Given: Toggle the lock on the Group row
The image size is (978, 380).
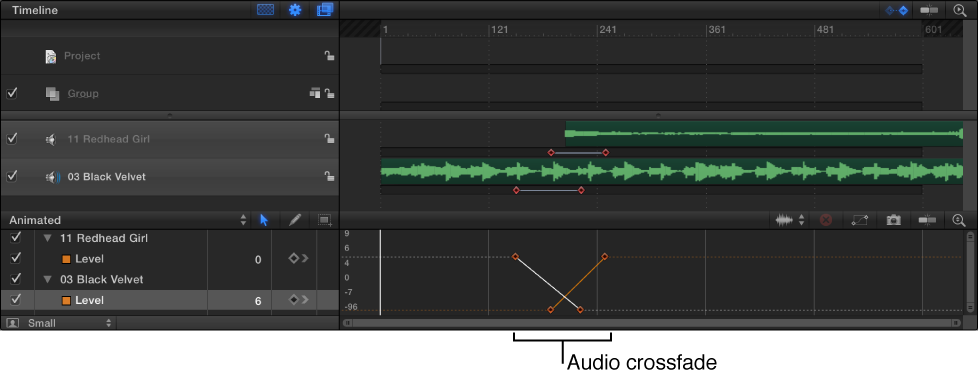Looking at the screenshot, I should point(329,94).
